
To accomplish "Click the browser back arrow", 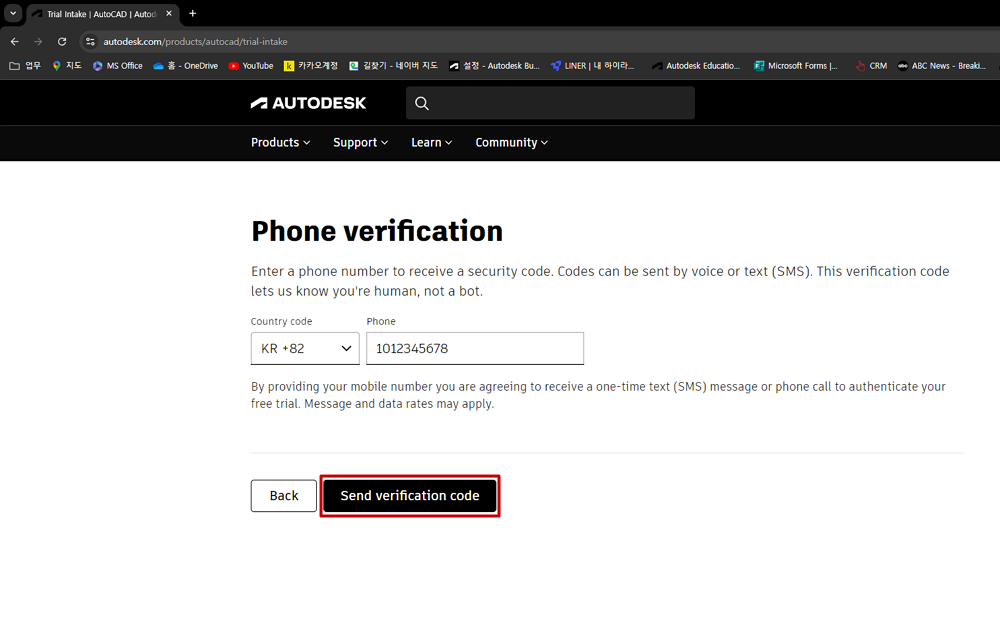I will click(x=15, y=41).
